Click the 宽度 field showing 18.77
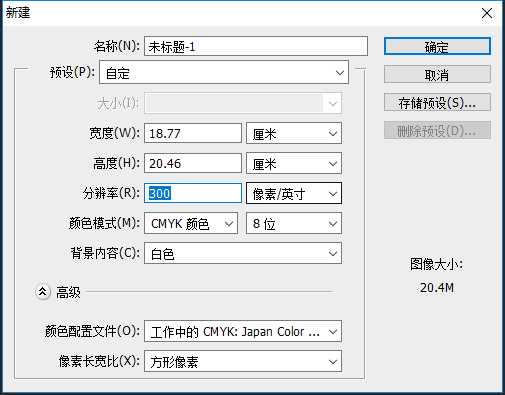The width and height of the screenshot is (505, 395). (x=193, y=133)
